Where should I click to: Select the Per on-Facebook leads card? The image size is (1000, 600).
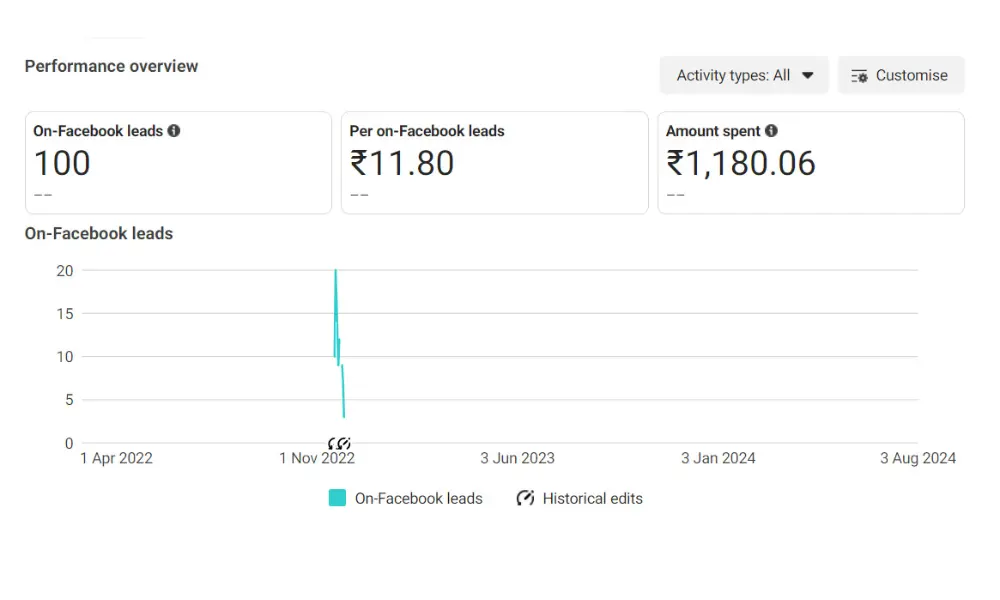coord(495,163)
